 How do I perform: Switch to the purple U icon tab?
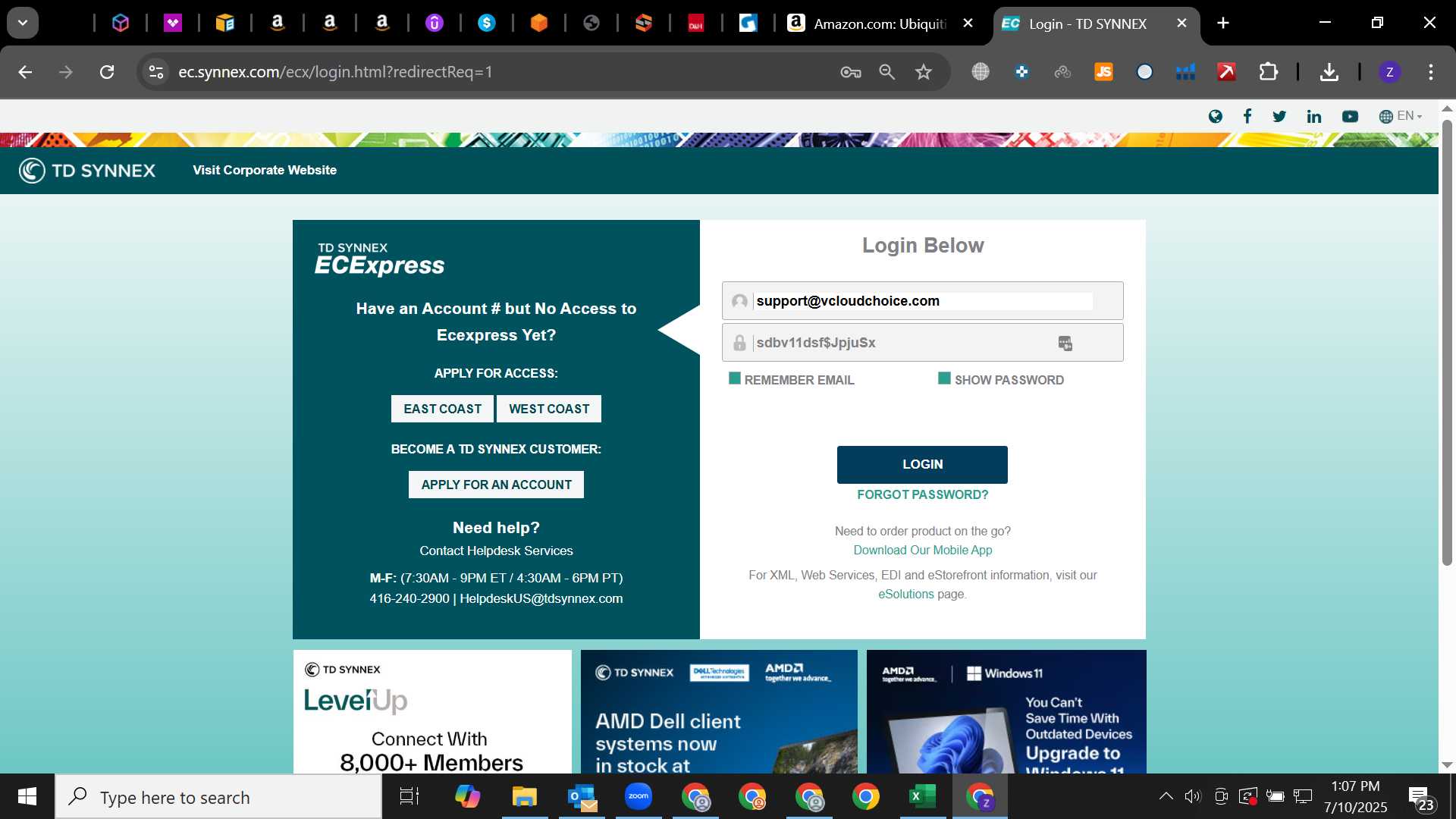(x=435, y=24)
